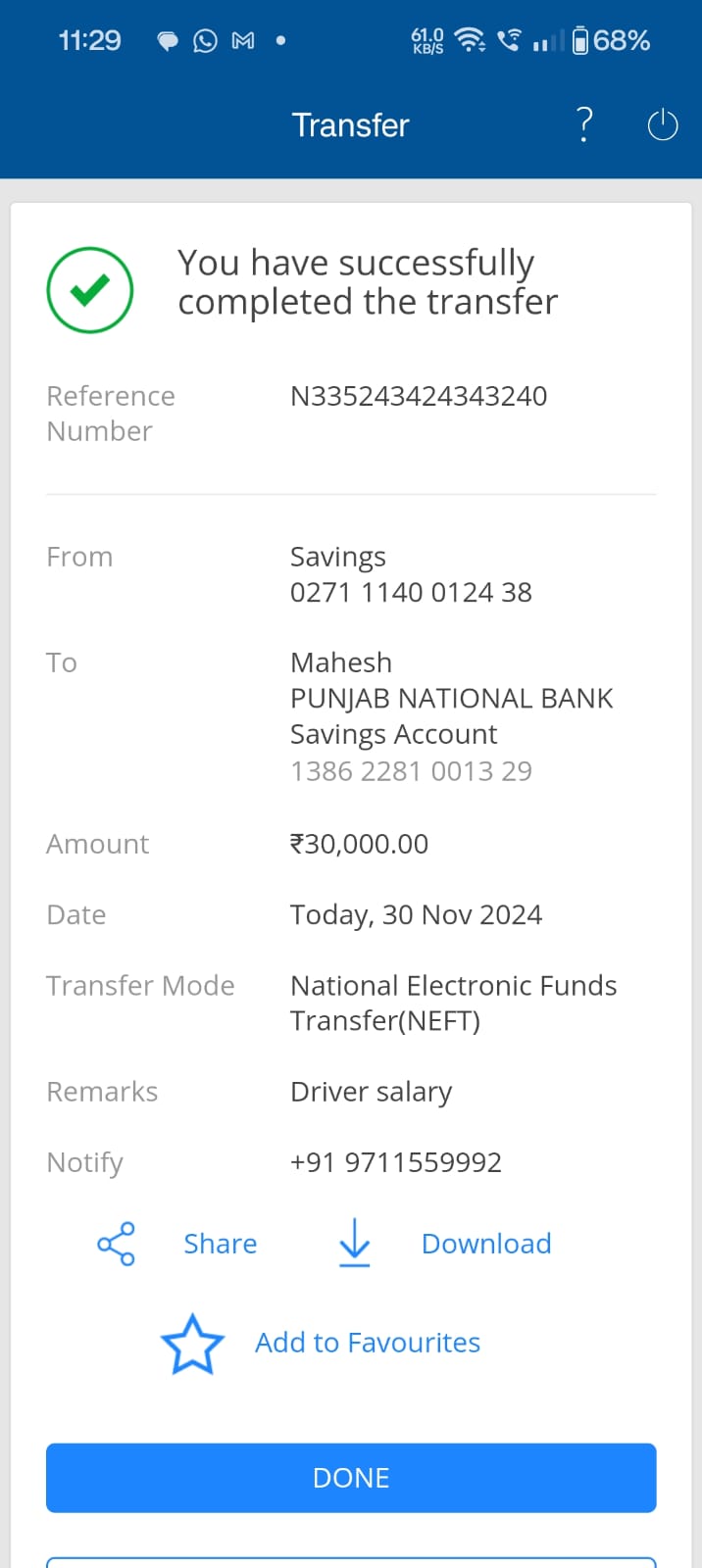Tap the green success checkmark icon
702x1568 pixels.
click(90, 290)
